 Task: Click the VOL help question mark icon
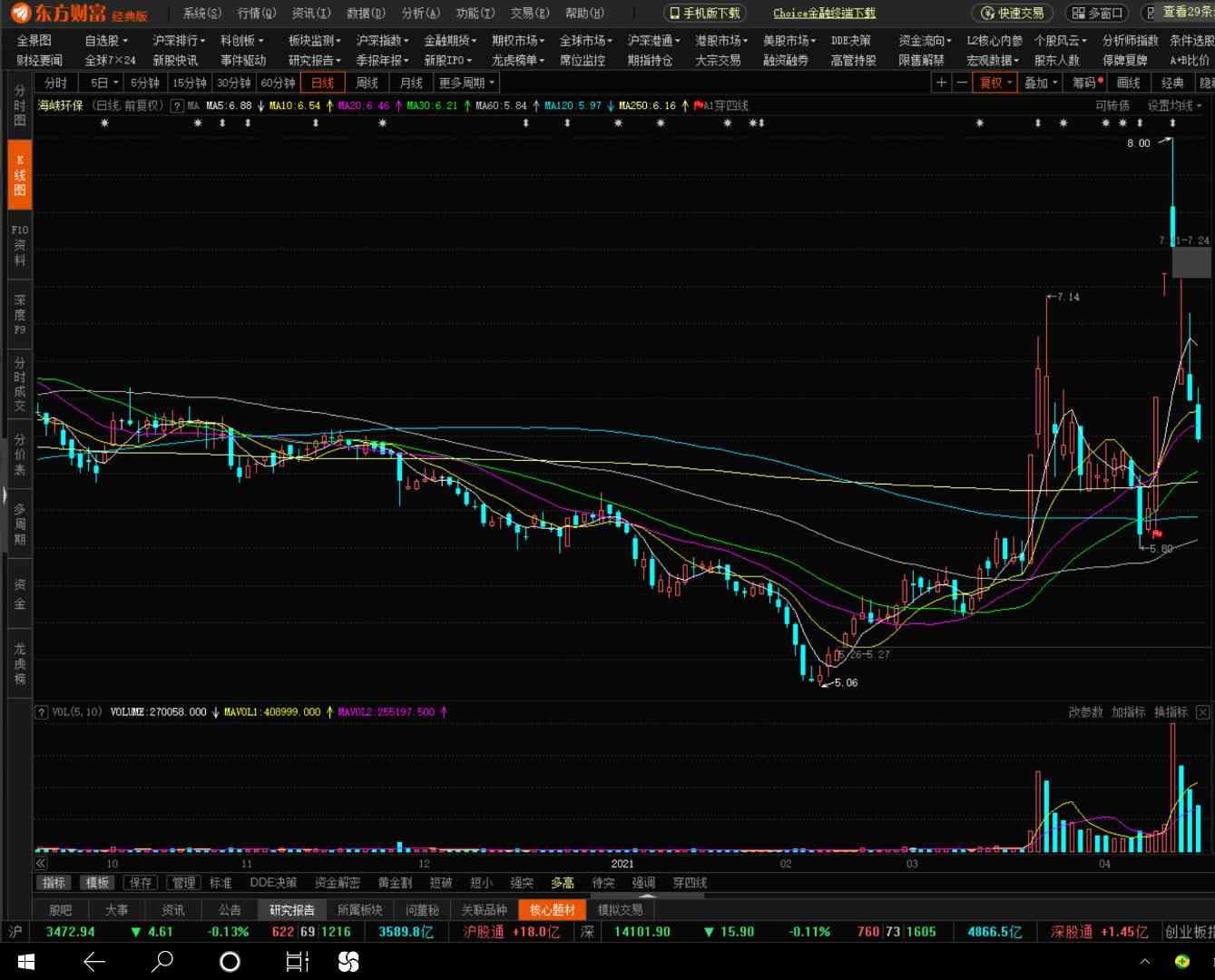42,712
